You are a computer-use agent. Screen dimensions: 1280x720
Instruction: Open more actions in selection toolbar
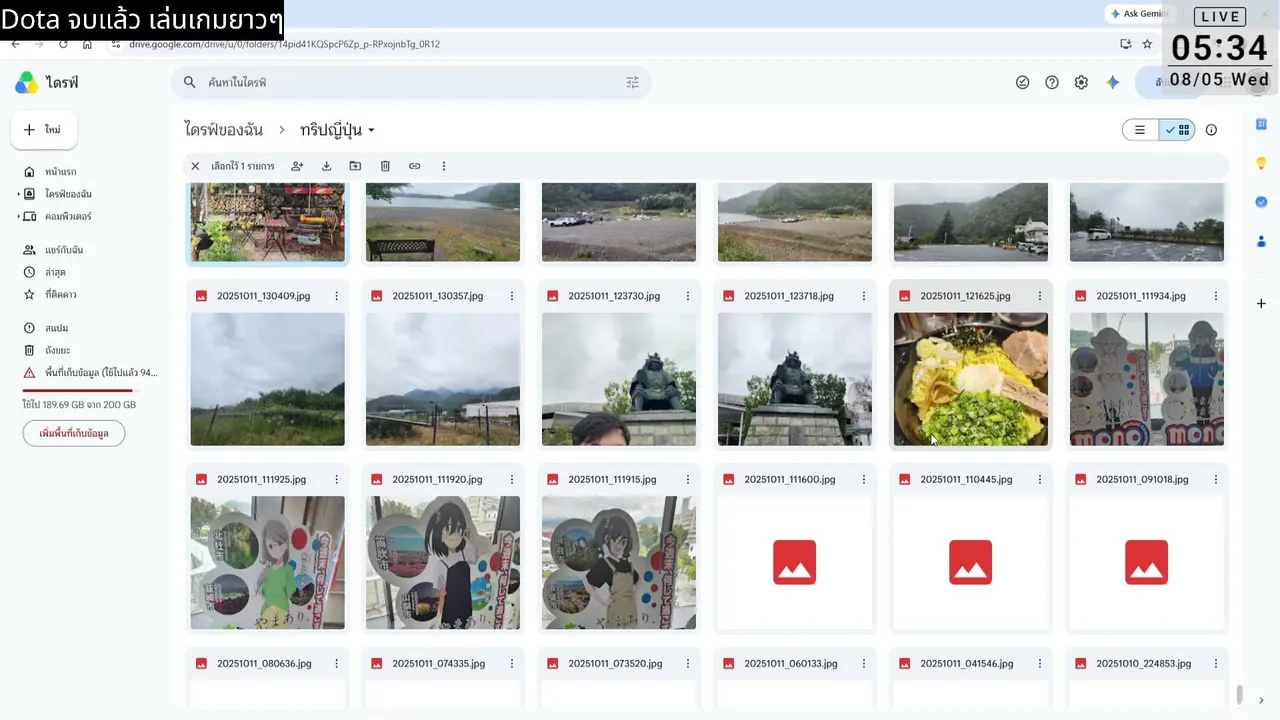(x=444, y=166)
